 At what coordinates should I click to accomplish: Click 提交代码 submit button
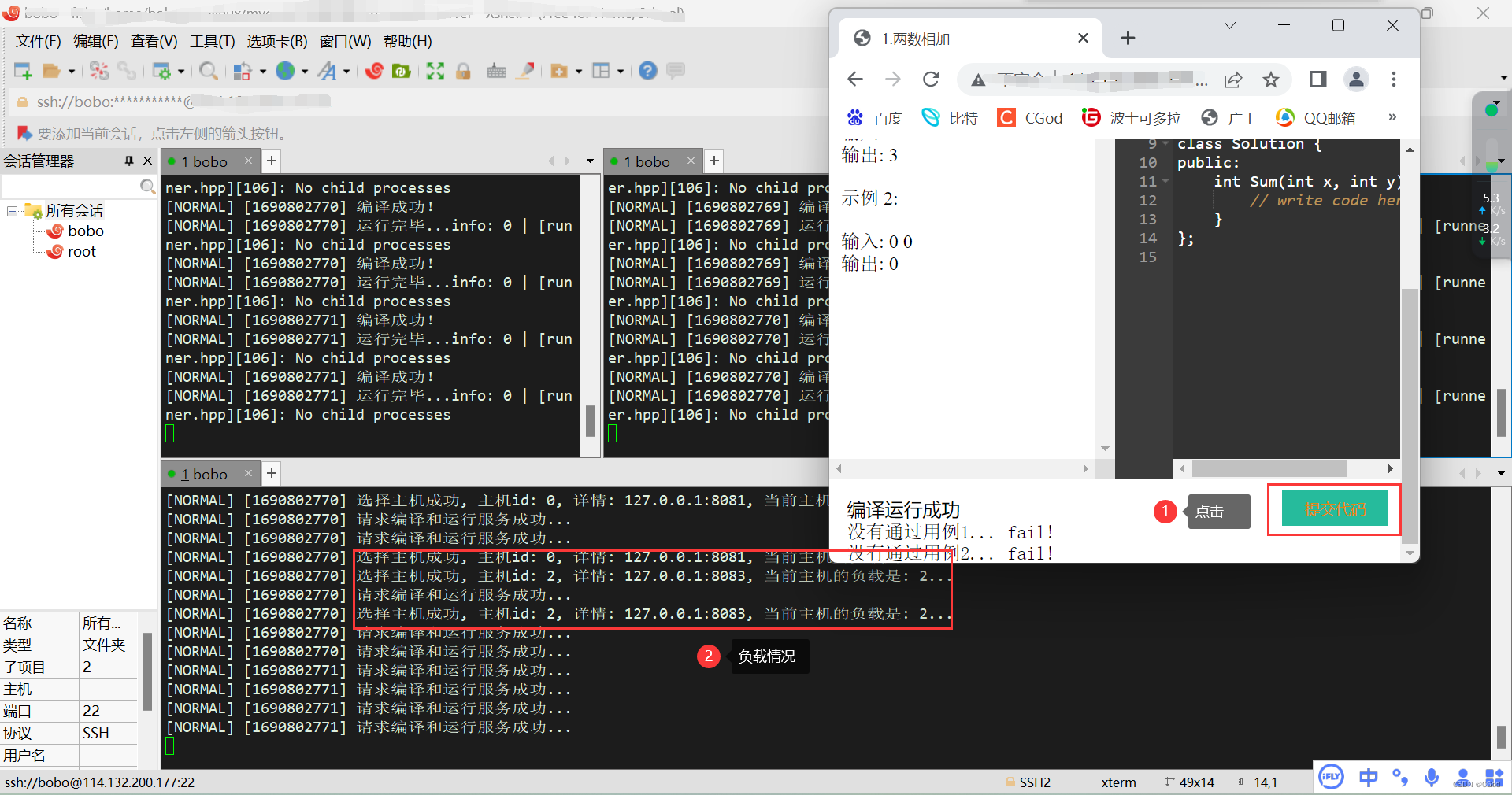tap(1335, 509)
